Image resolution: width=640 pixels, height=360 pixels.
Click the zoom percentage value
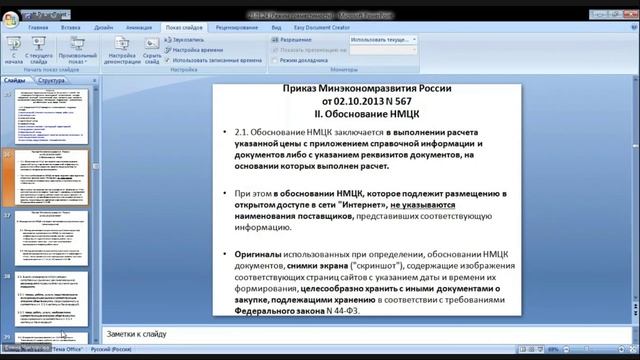553,349
